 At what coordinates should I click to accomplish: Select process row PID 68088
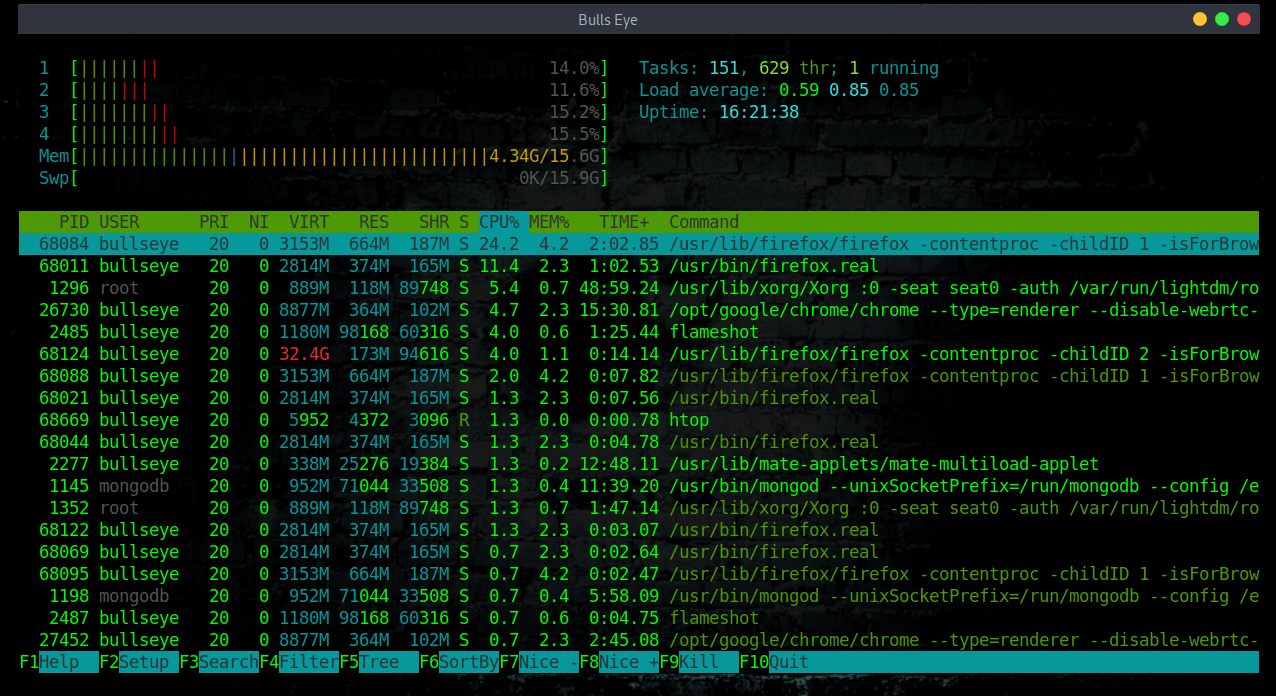coord(639,376)
